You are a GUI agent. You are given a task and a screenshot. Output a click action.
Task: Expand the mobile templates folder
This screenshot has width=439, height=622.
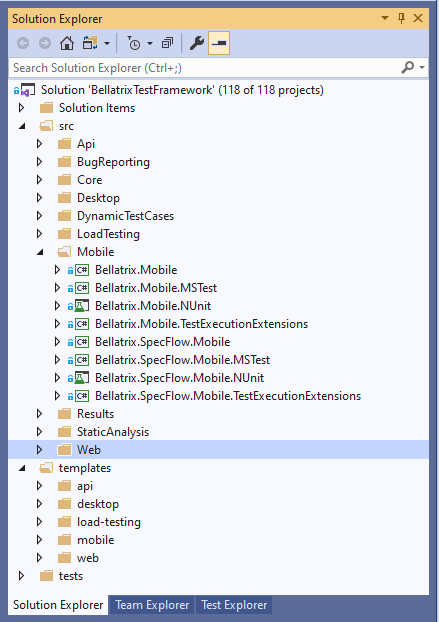[40, 540]
